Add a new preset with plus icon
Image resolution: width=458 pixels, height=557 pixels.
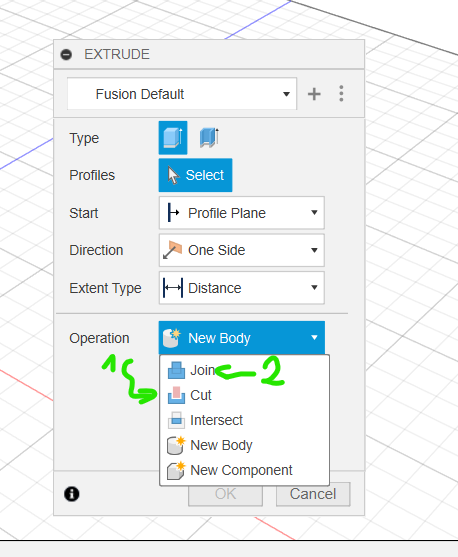coord(314,94)
